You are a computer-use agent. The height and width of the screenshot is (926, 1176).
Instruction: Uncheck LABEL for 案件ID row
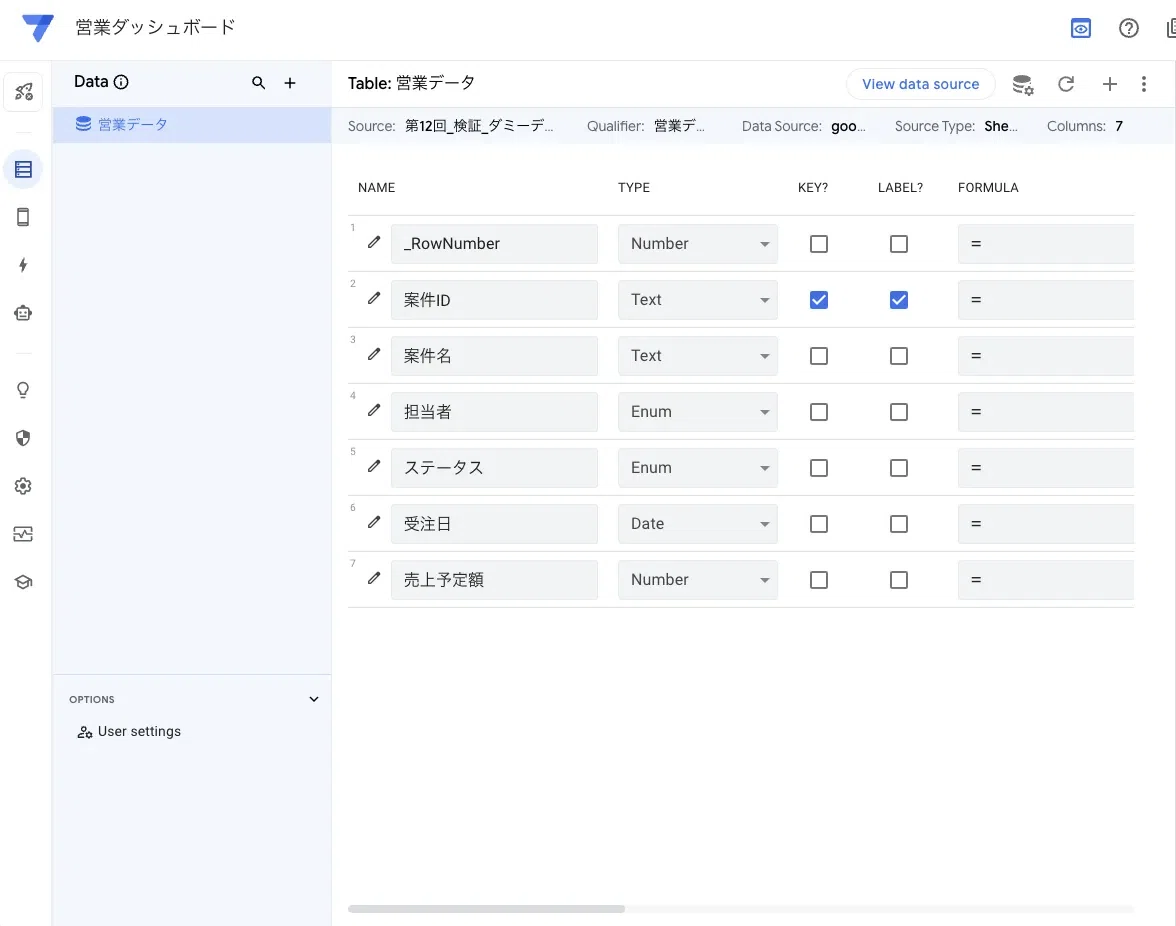click(898, 300)
